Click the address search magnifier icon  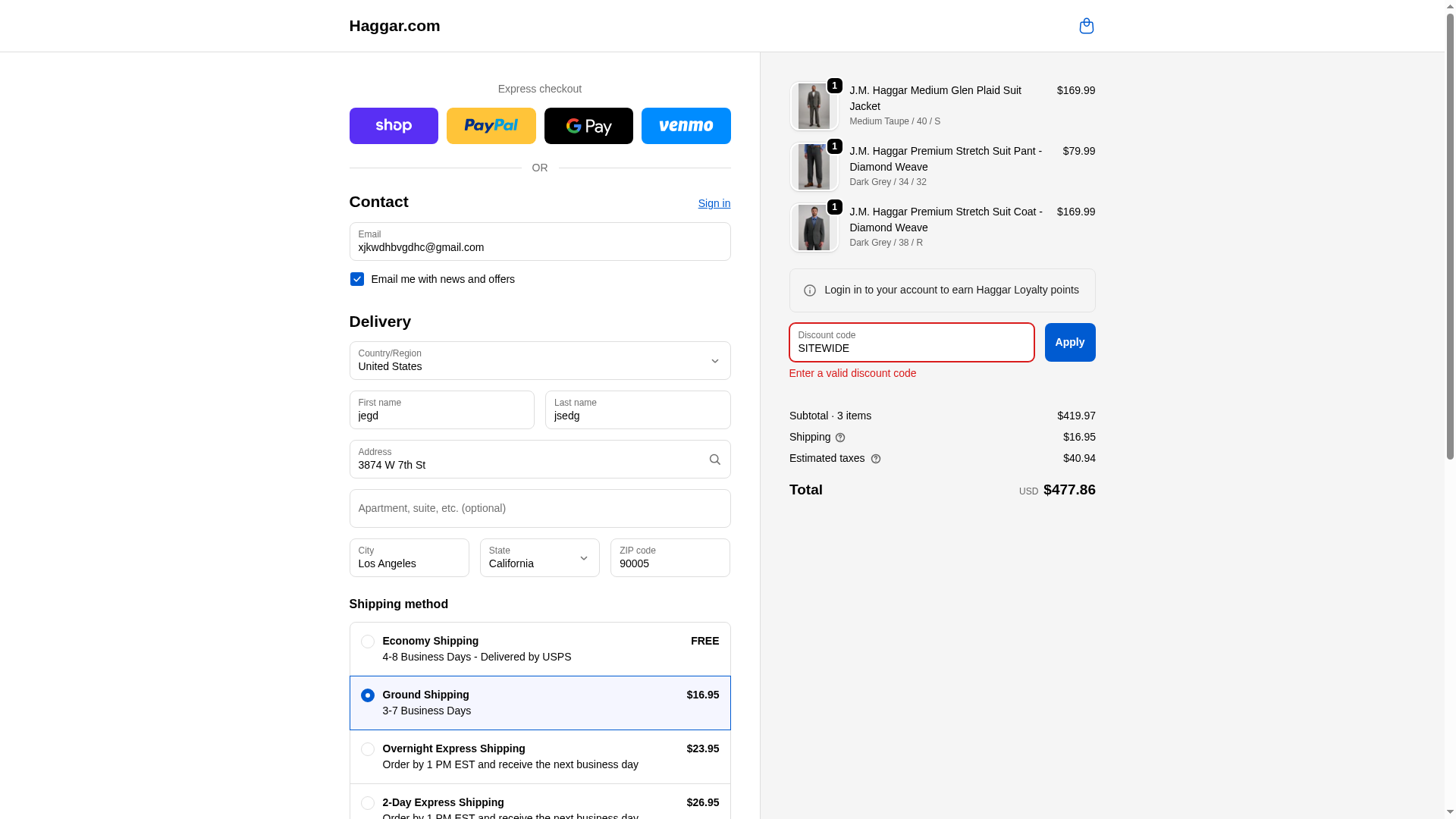pyautogui.click(x=714, y=460)
